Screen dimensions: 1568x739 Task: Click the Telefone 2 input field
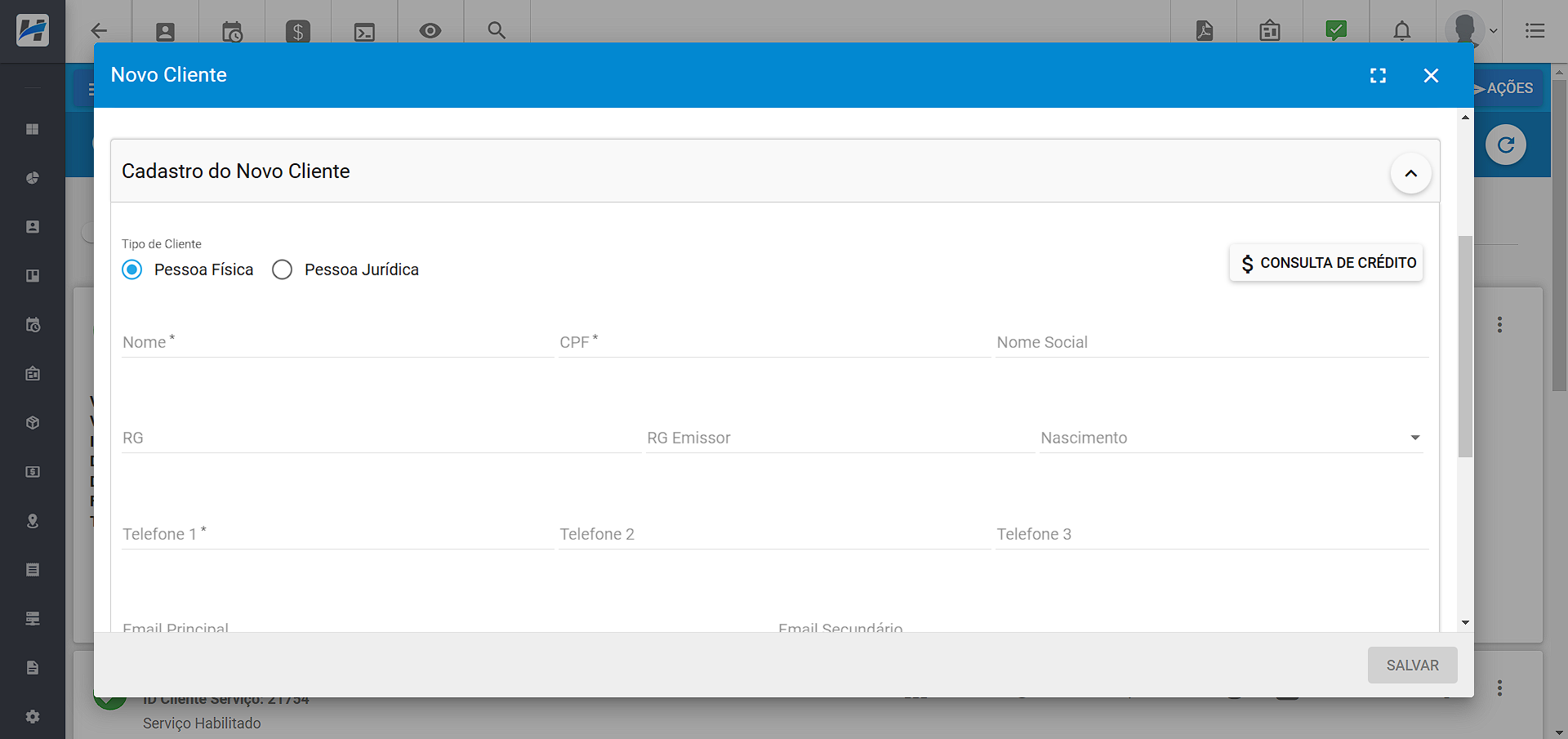[x=774, y=534]
